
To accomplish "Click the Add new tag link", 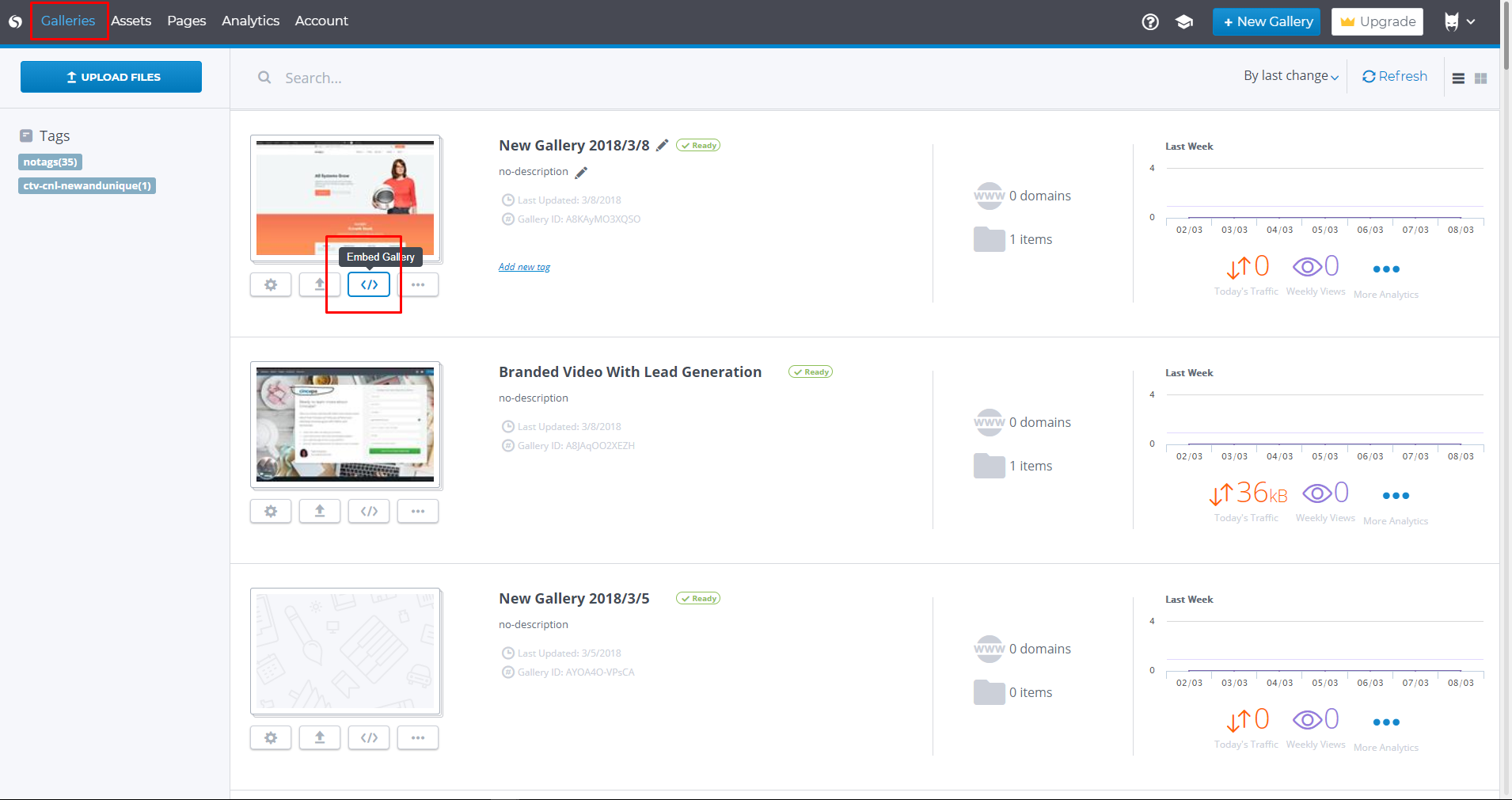I will pyautogui.click(x=524, y=267).
